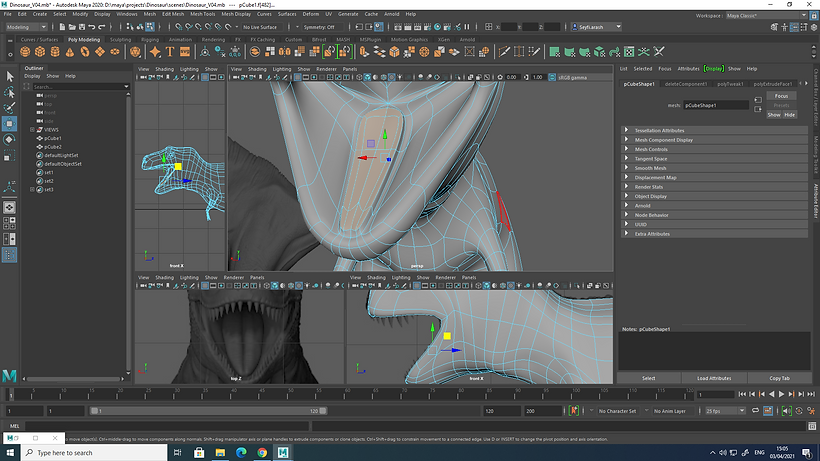
Task: Click the New Scene icon
Action: click(x=62, y=27)
